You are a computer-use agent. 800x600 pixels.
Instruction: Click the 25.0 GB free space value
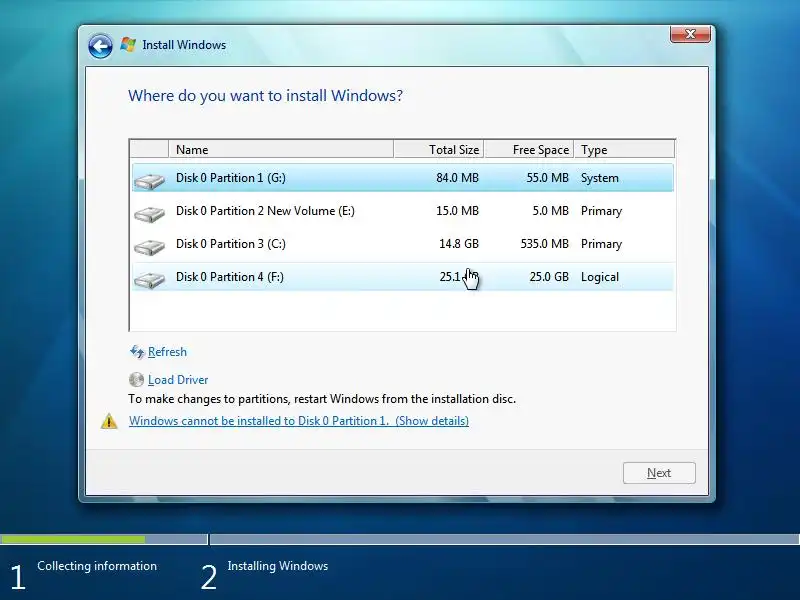549,277
